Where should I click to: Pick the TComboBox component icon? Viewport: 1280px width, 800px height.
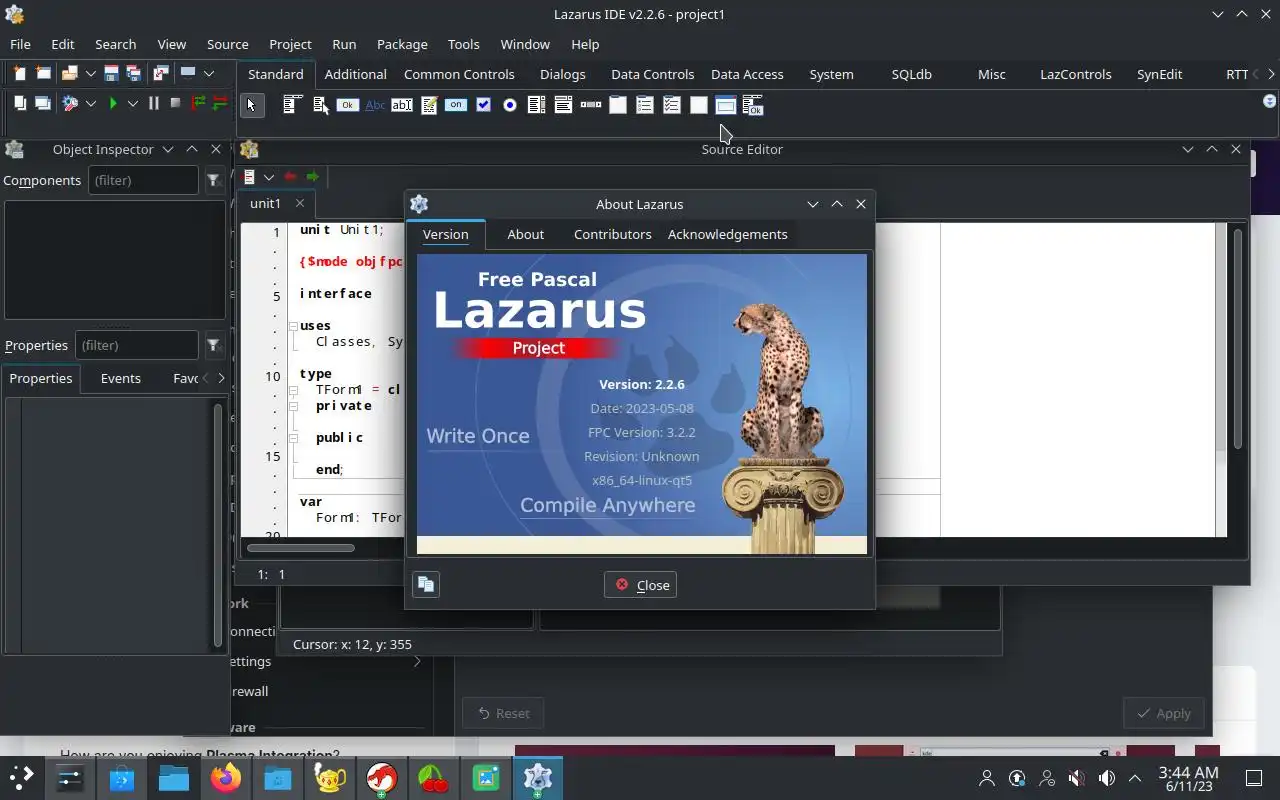pos(563,105)
